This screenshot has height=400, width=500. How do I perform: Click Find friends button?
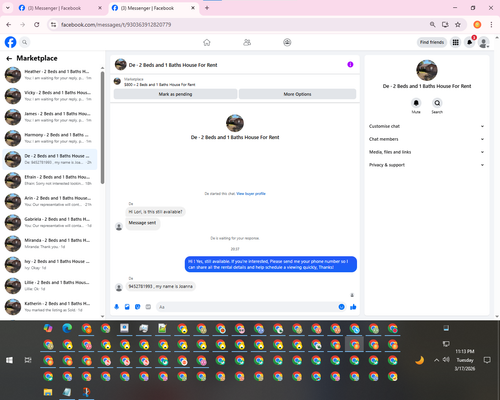click(x=432, y=42)
